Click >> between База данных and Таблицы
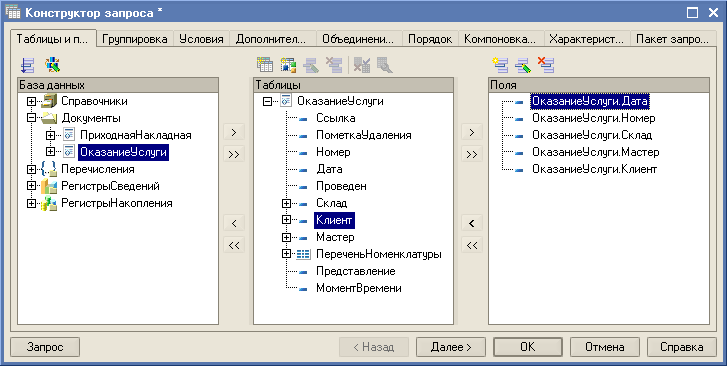 (x=234, y=154)
